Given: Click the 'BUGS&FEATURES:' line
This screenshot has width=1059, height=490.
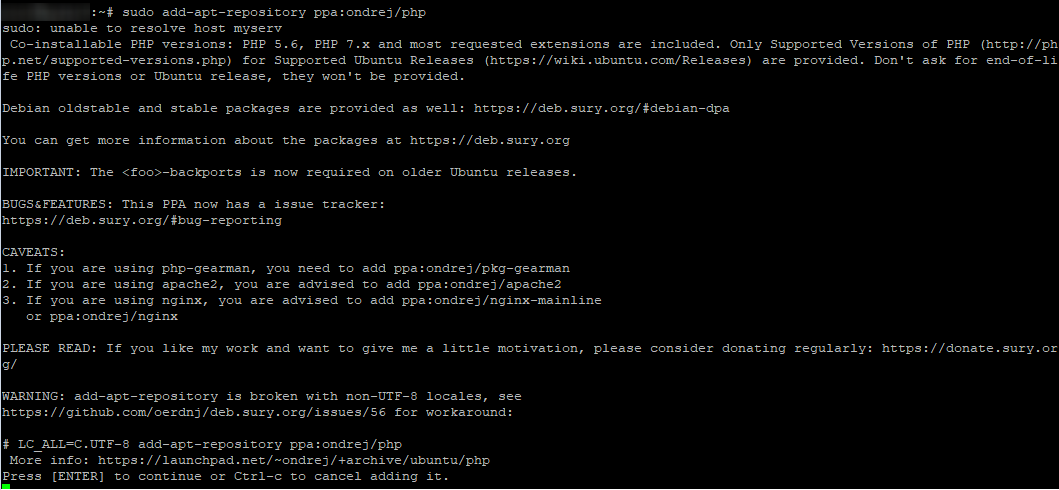Looking at the screenshot, I should click(x=194, y=204).
